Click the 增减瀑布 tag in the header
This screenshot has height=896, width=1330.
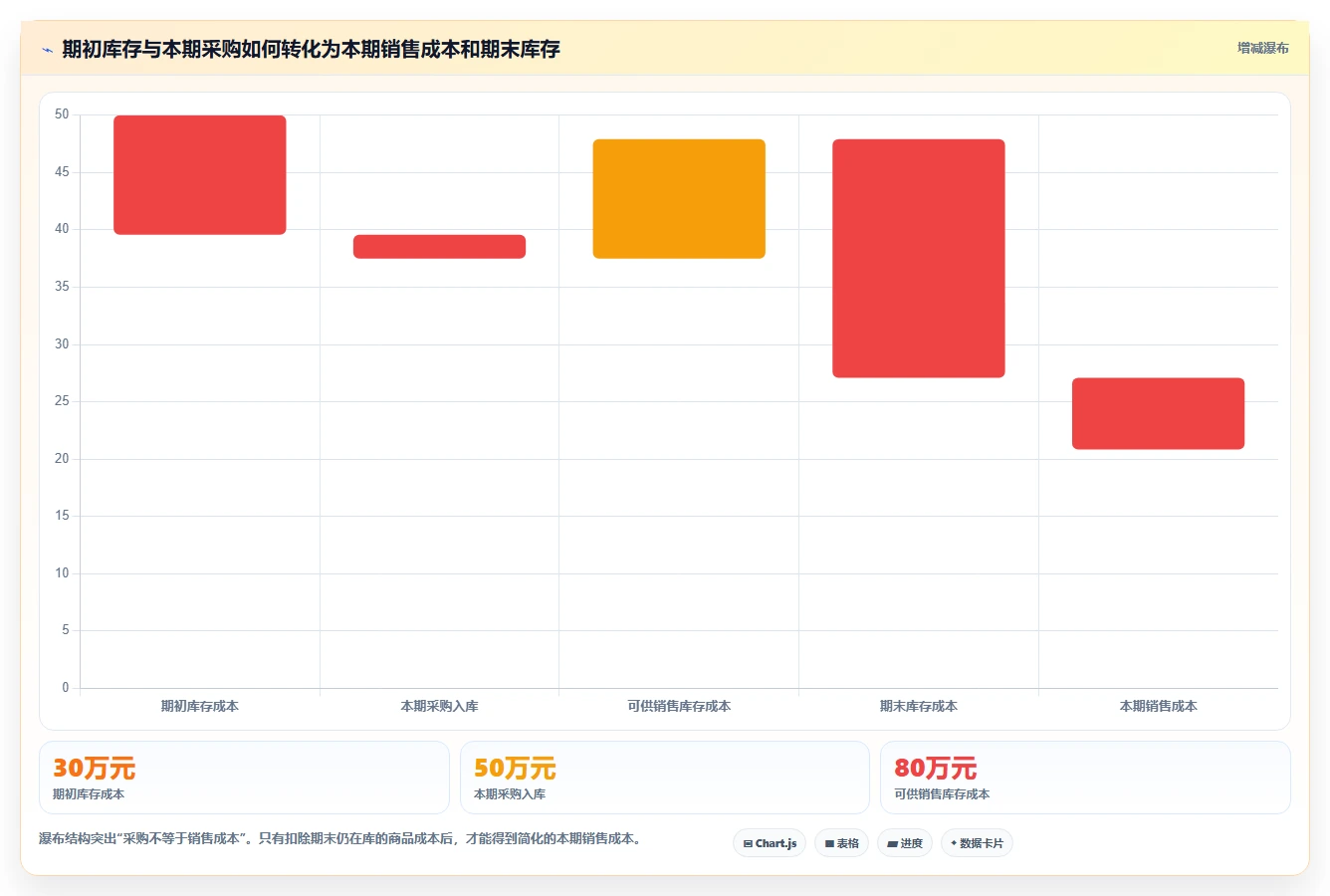tap(1262, 48)
